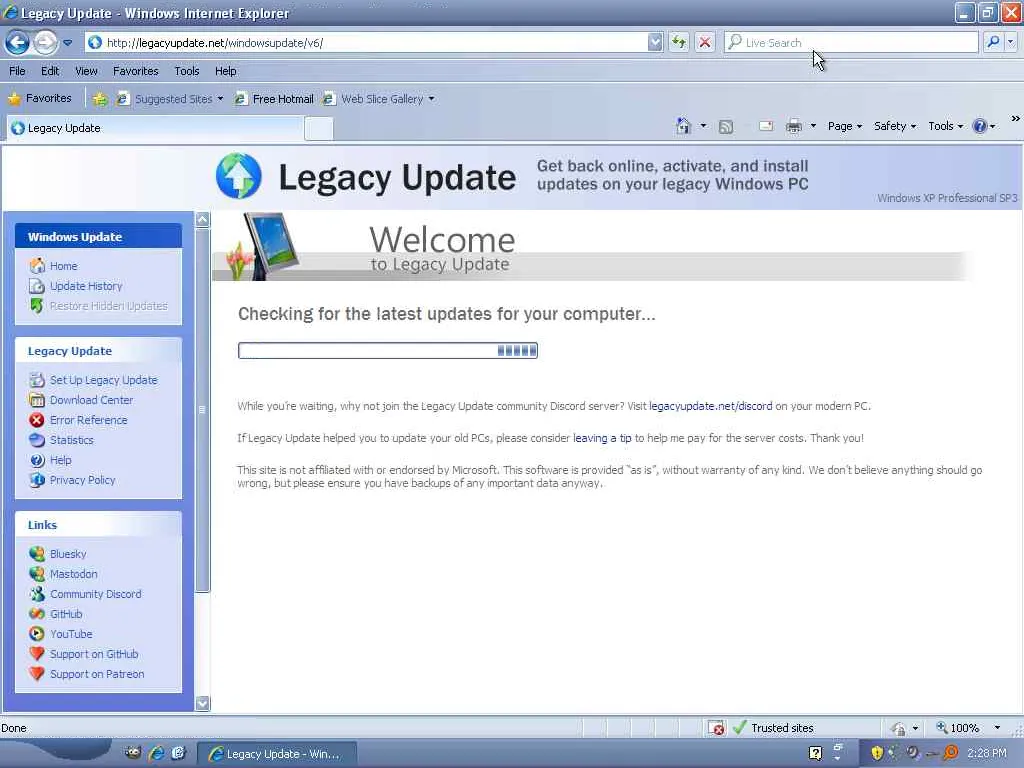Open the Tools command bar menu

(945, 126)
